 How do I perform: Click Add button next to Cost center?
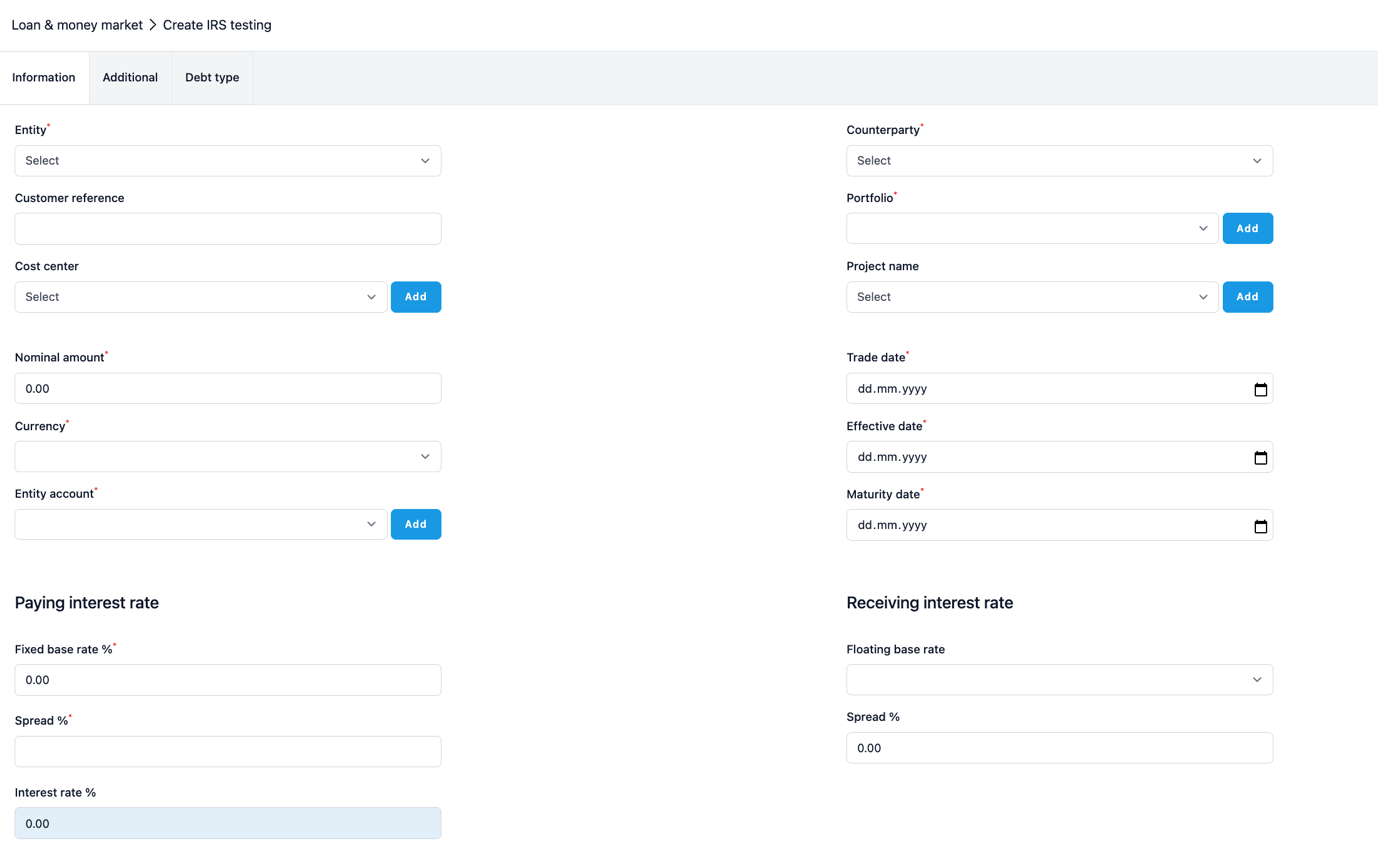pos(416,297)
